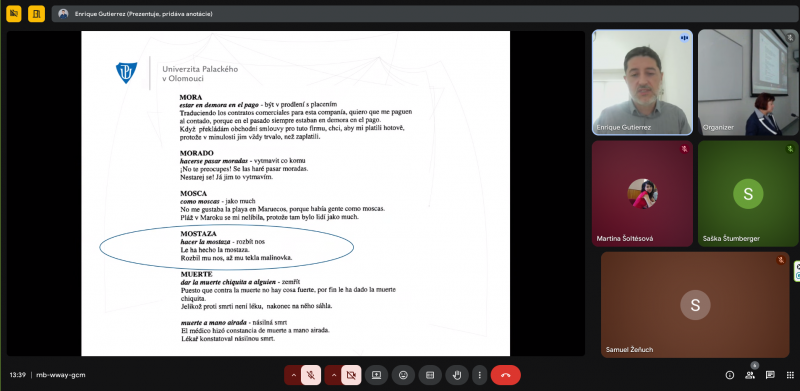This screenshot has width=800, height=391.
Task: Open meeting details info icon
Action: 730,375
